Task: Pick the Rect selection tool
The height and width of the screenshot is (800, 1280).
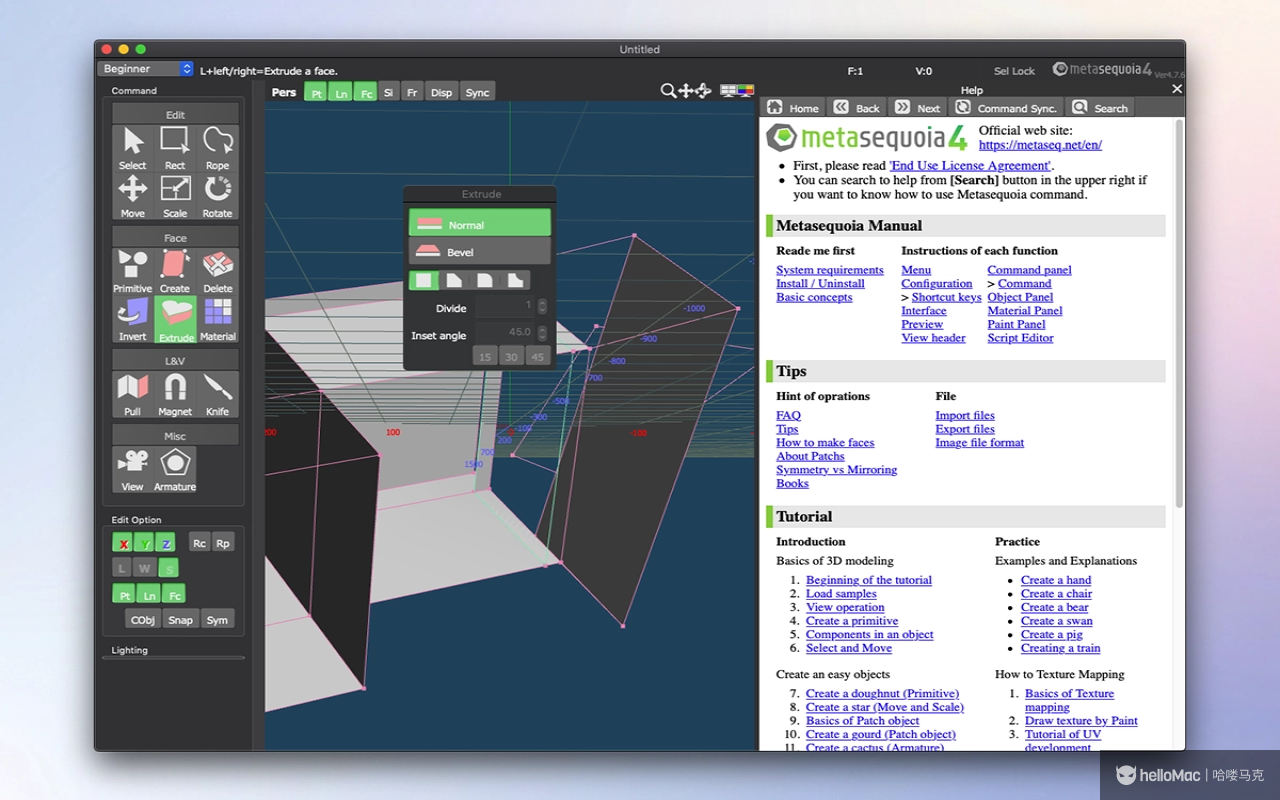Action: pos(175,149)
